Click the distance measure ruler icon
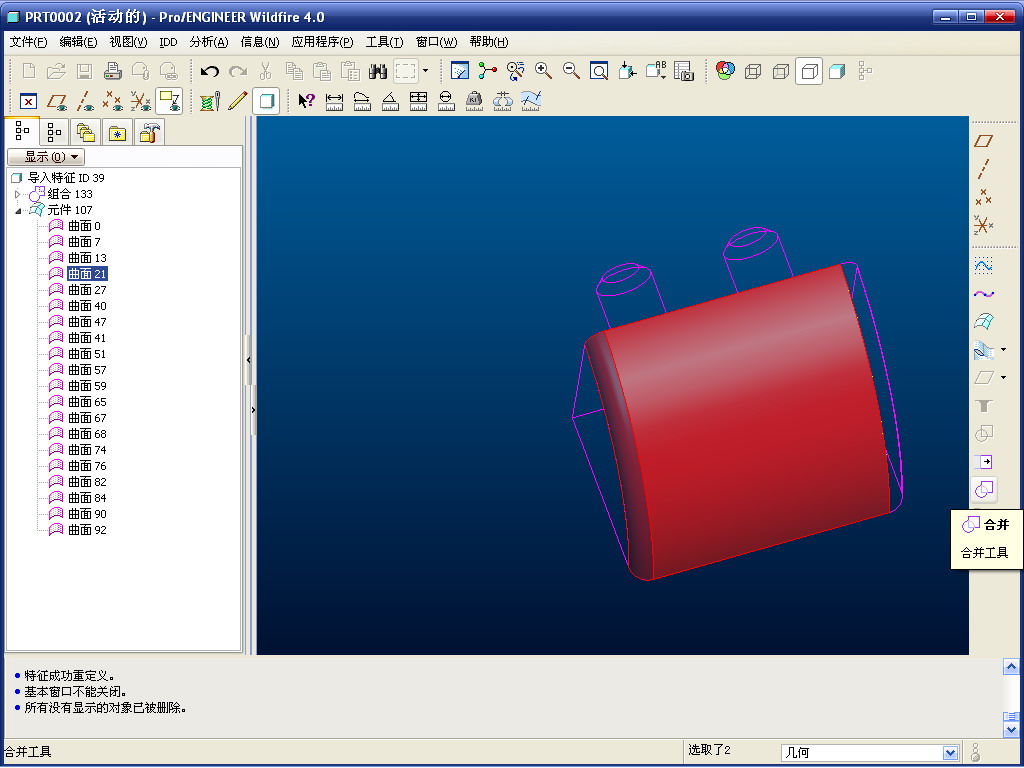This screenshot has height=768, width=1024. [x=334, y=101]
